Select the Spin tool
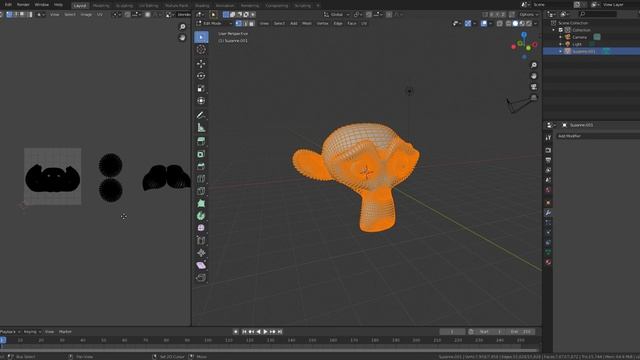640x360 pixels. (201, 216)
